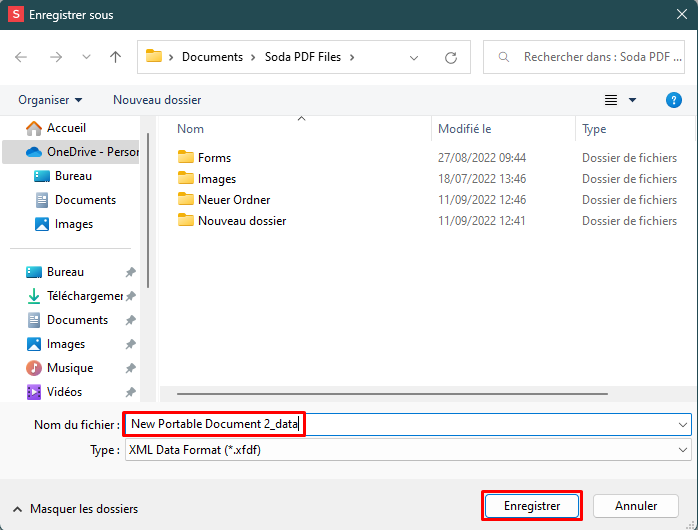This screenshot has height=530, width=698.
Task: Click pin icon next to Téléchargements
Action: (130, 296)
